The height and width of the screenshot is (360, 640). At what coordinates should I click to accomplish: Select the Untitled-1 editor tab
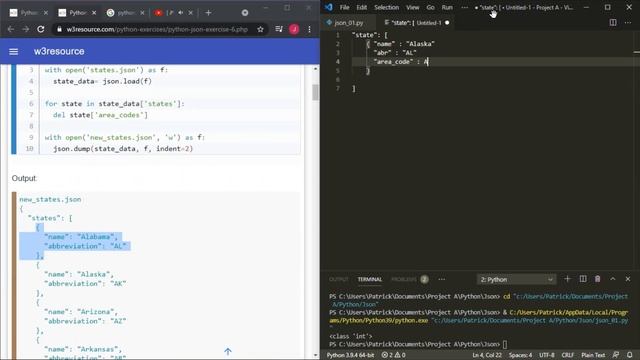(x=416, y=23)
